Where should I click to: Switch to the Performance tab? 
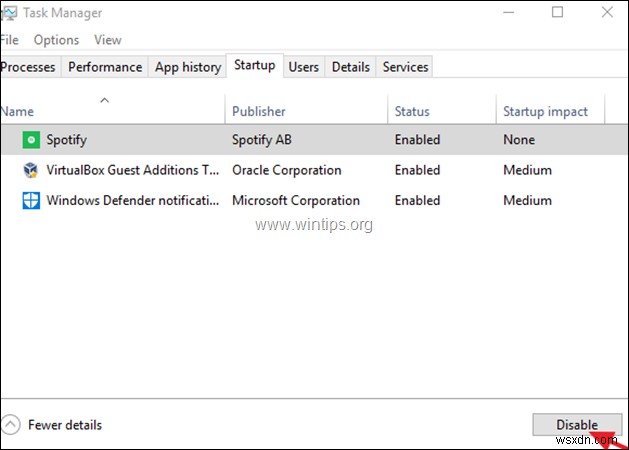click(x=105, y=67)
